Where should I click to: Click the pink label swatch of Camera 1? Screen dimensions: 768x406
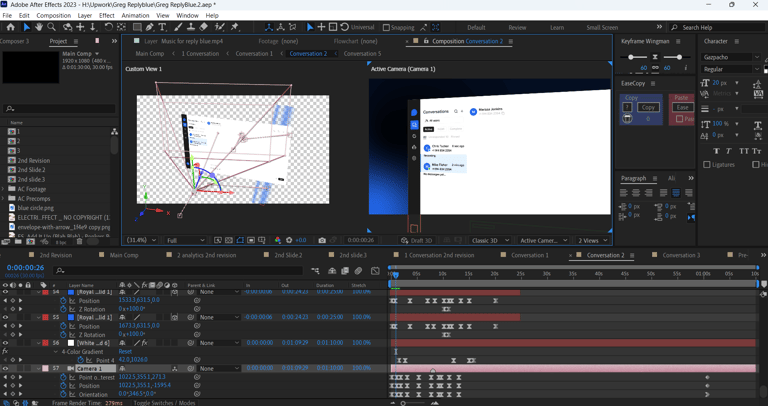click(46, 368)
